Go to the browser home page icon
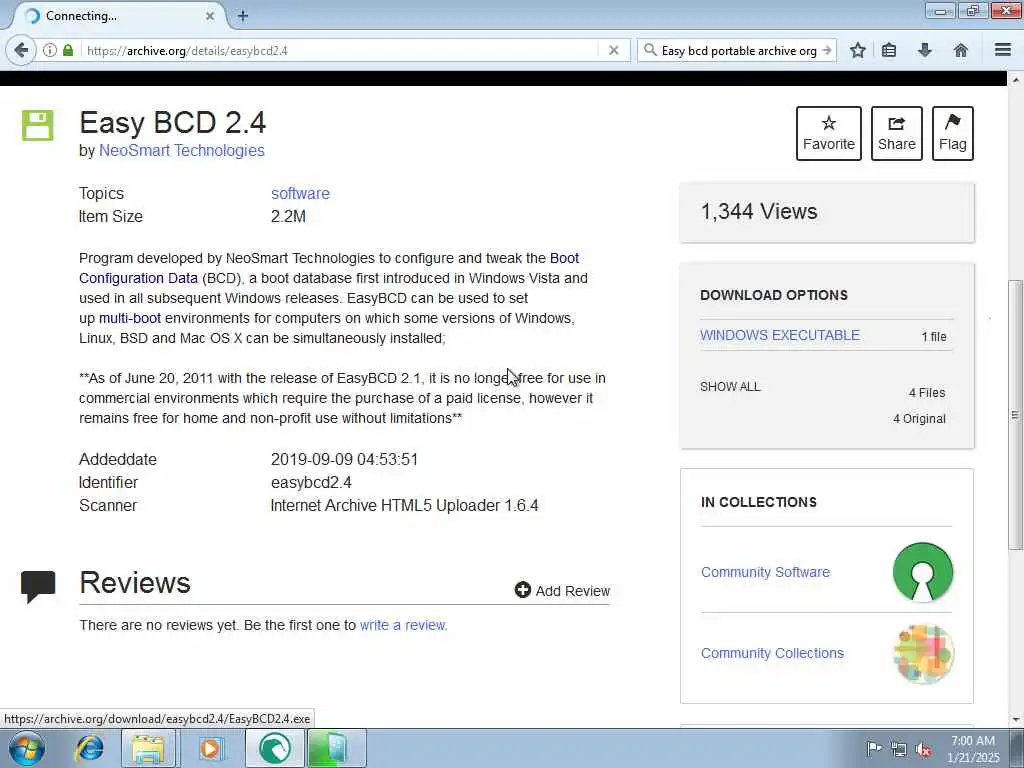The image size is (1024, 768). [x=961, y=50]
